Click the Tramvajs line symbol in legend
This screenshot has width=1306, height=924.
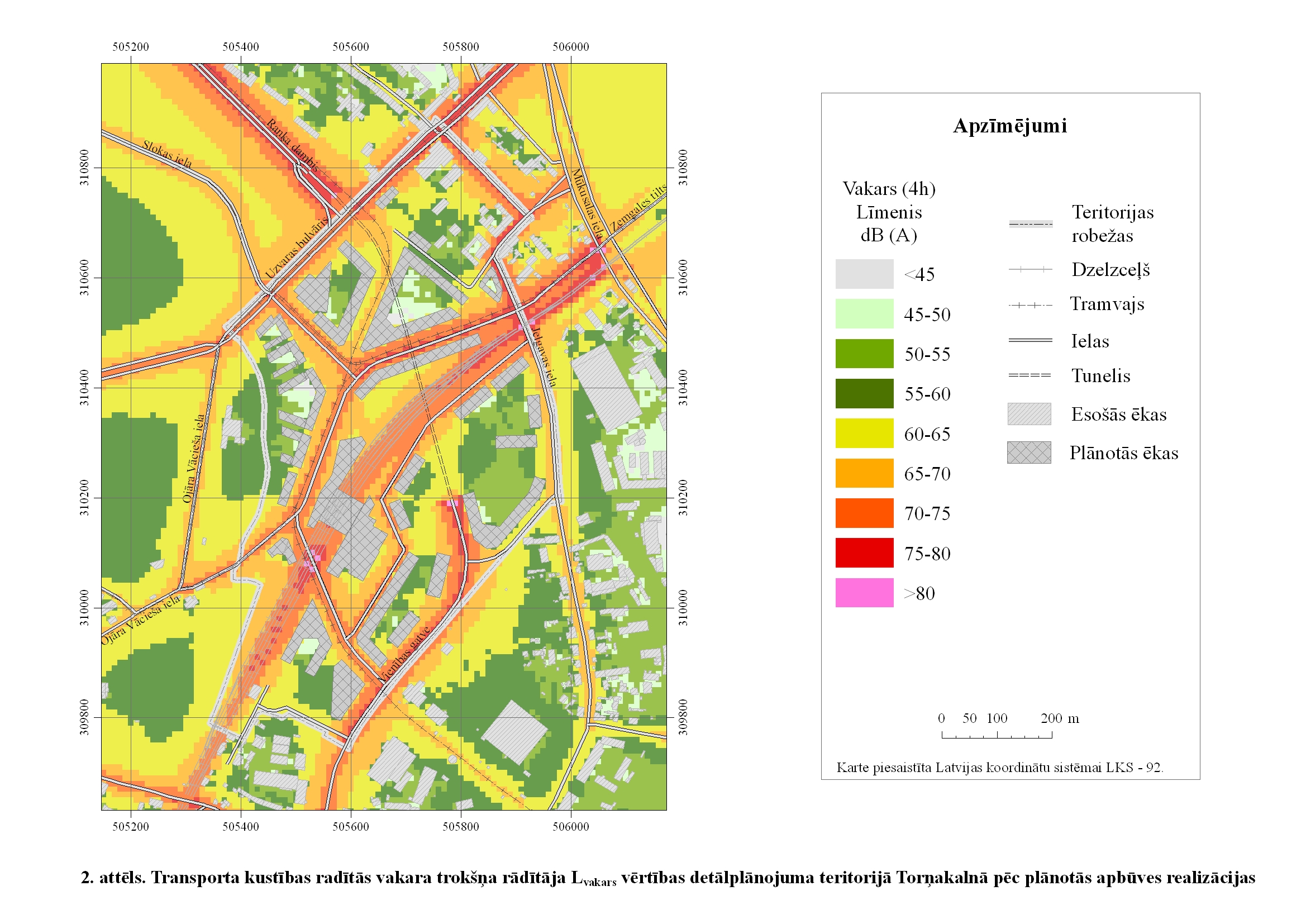pos(1030,306)
